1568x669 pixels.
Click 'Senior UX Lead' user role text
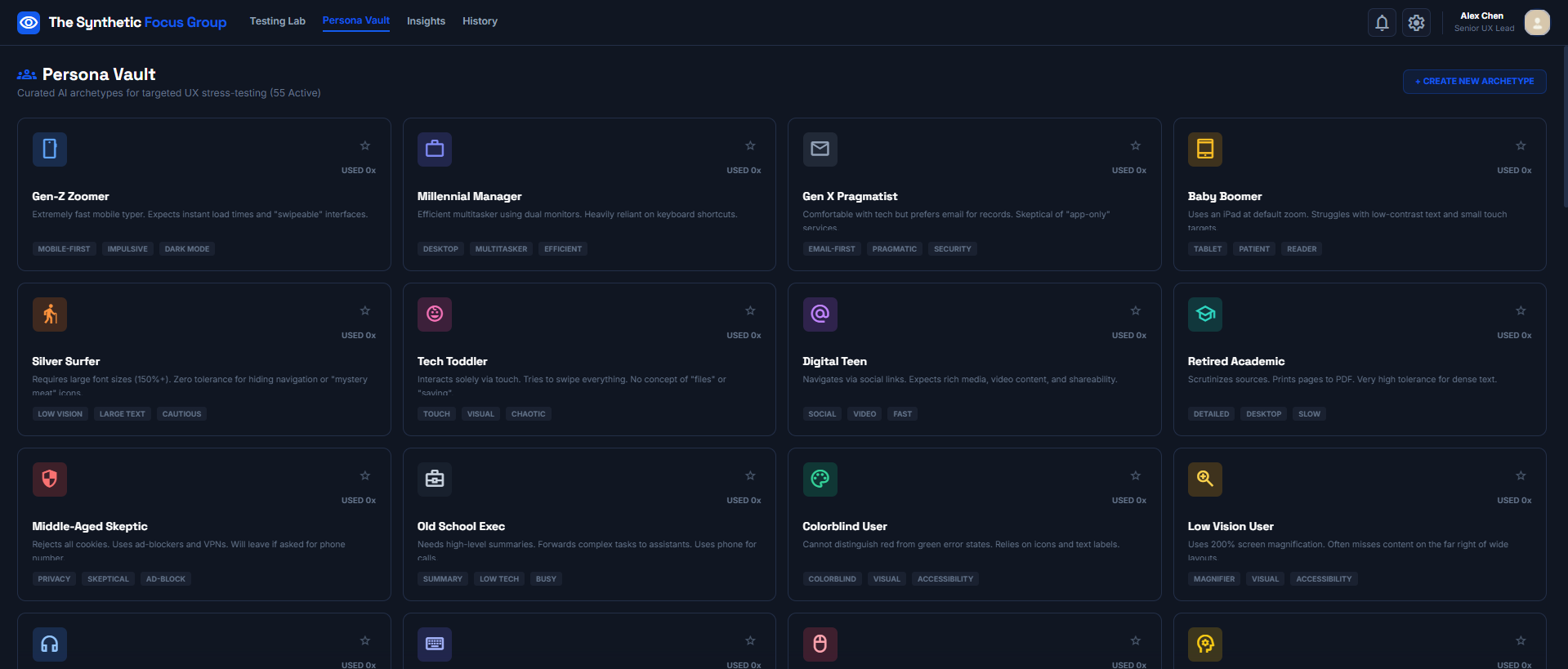point(1484,29)
